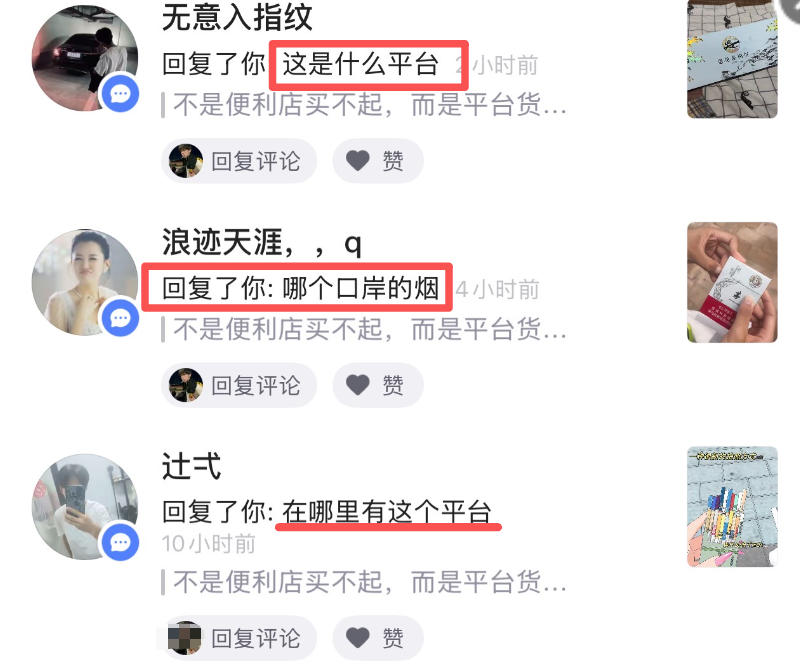Like 浪迹天涯's reply with the heart

point(378,385)
